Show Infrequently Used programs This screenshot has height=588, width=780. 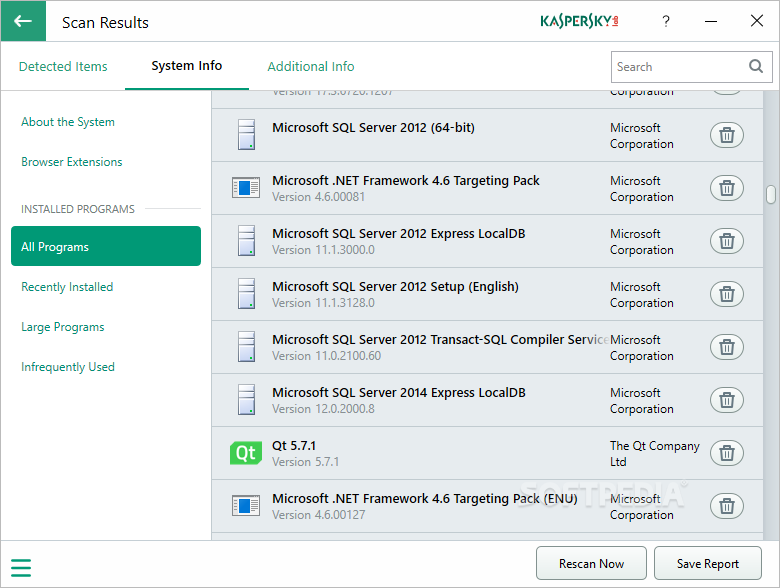68,367
